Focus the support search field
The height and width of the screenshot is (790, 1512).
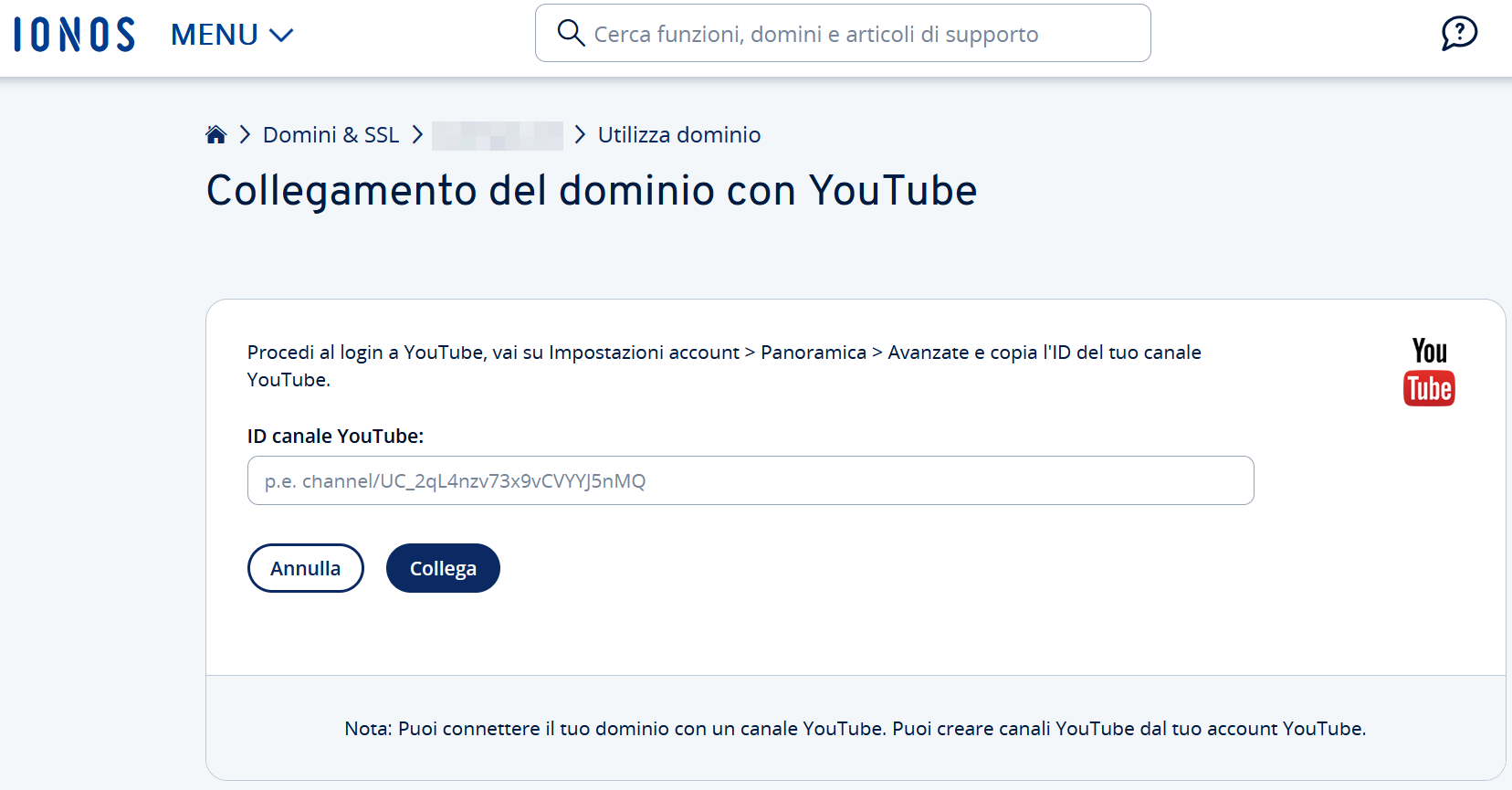tap(843, 33)
